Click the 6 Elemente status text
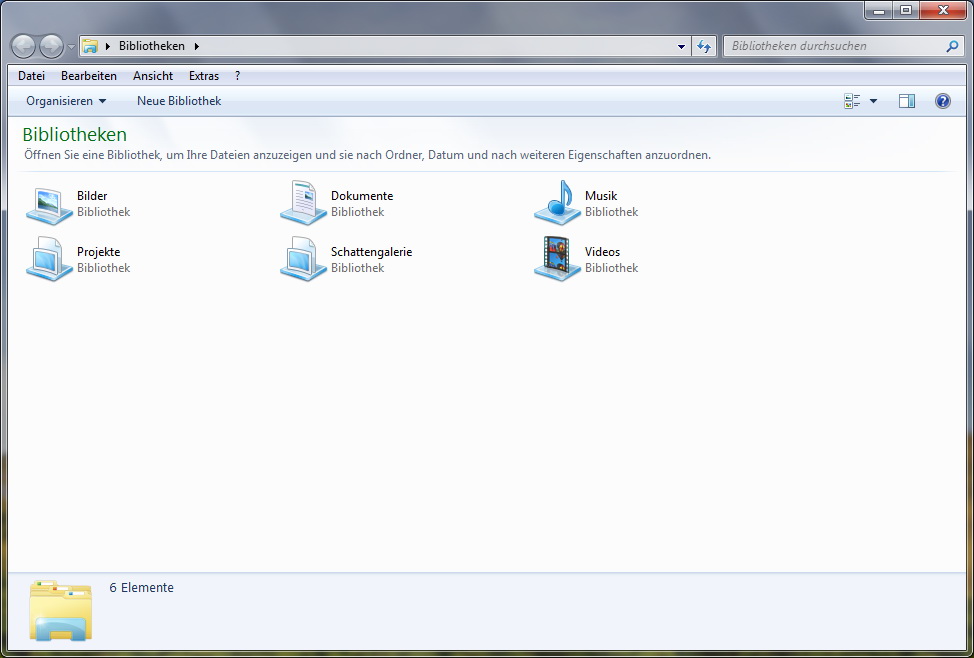The image size is (974, 658). coord(142,588)
